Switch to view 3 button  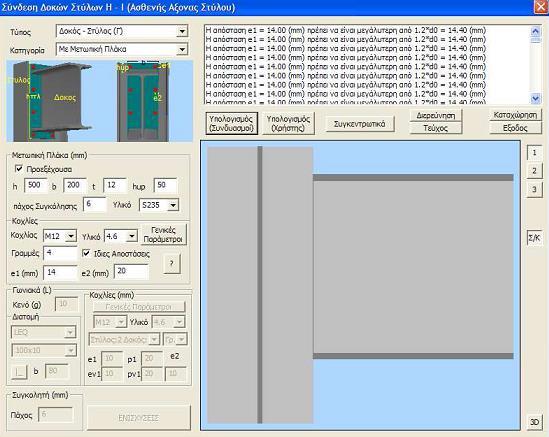(x=534, y=189)
